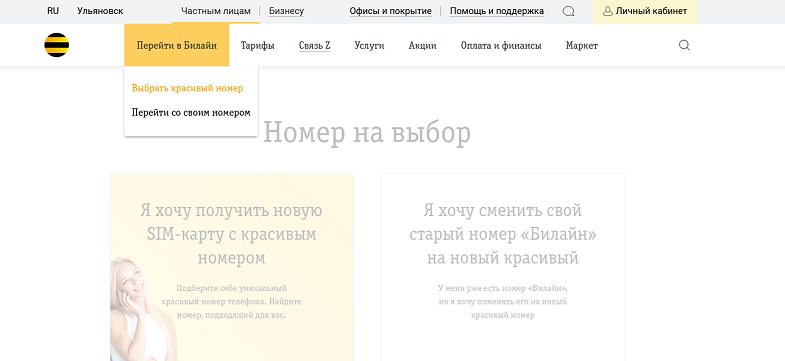The width and height of the screenshot is (785, 361).
Task: Select Частным лицам tab
Action: click(x=216, y=11)
